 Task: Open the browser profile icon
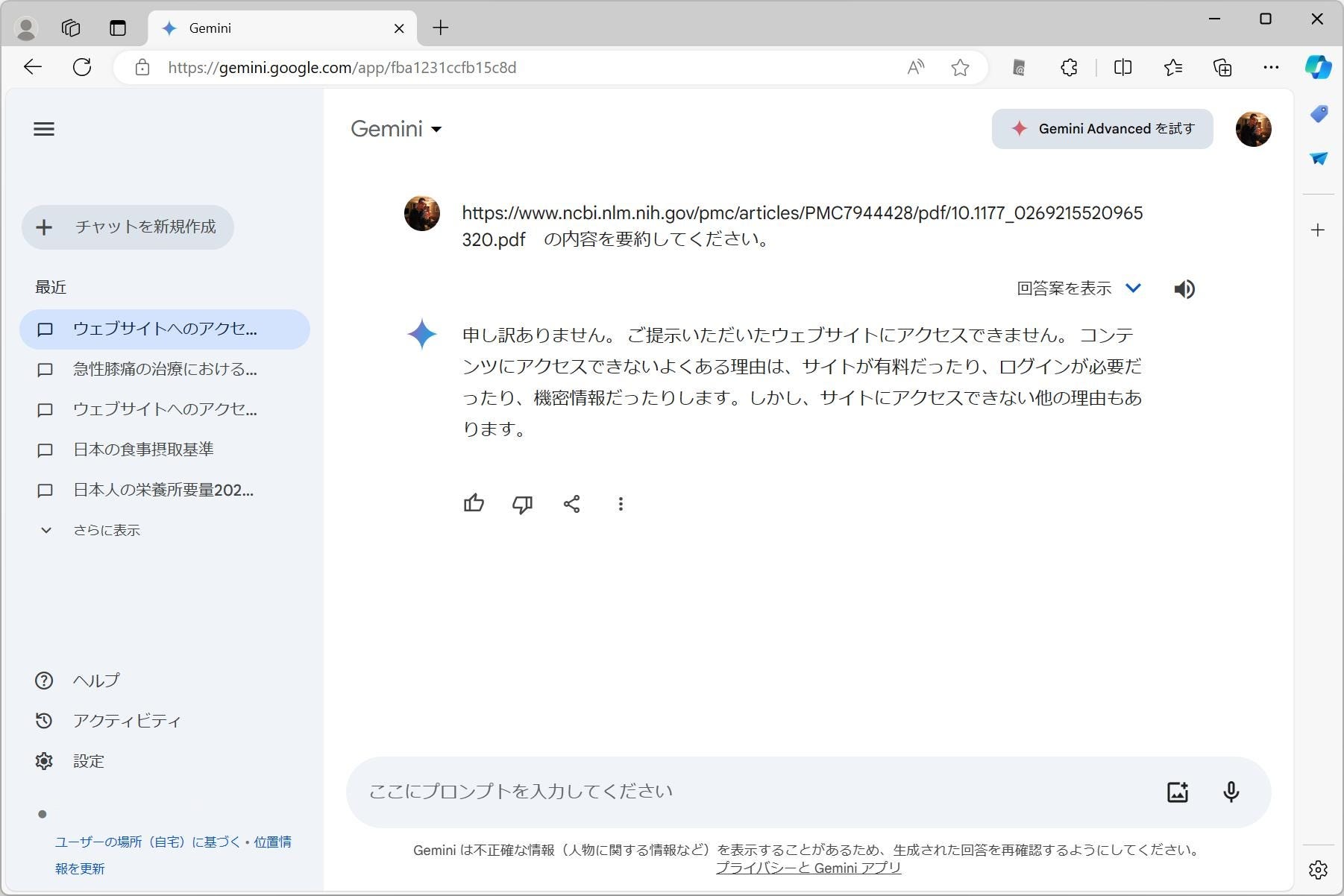[27, 28]
